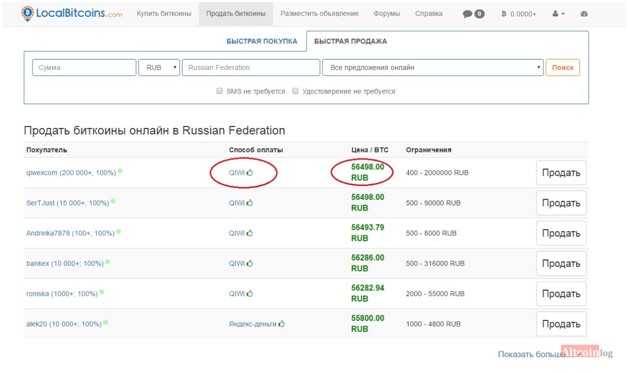Click the thumbs-up icon in the 500 - 90000 RUB row

(250, 203)
